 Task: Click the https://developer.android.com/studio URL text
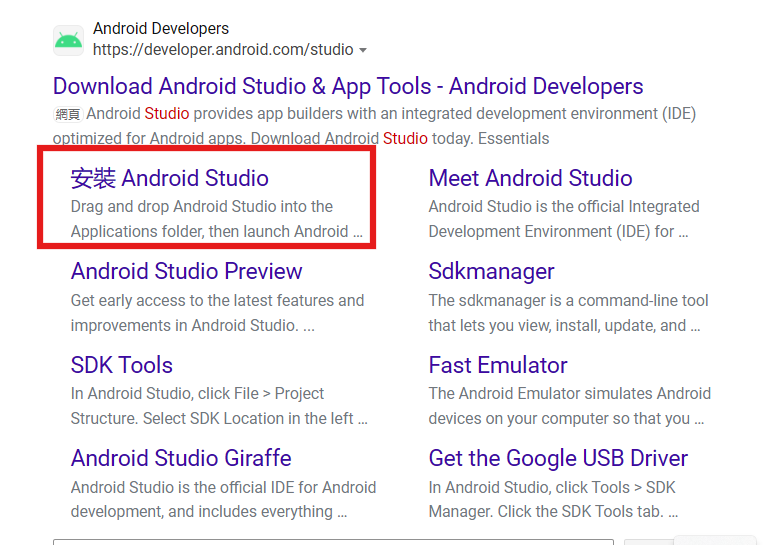[223, 50]
